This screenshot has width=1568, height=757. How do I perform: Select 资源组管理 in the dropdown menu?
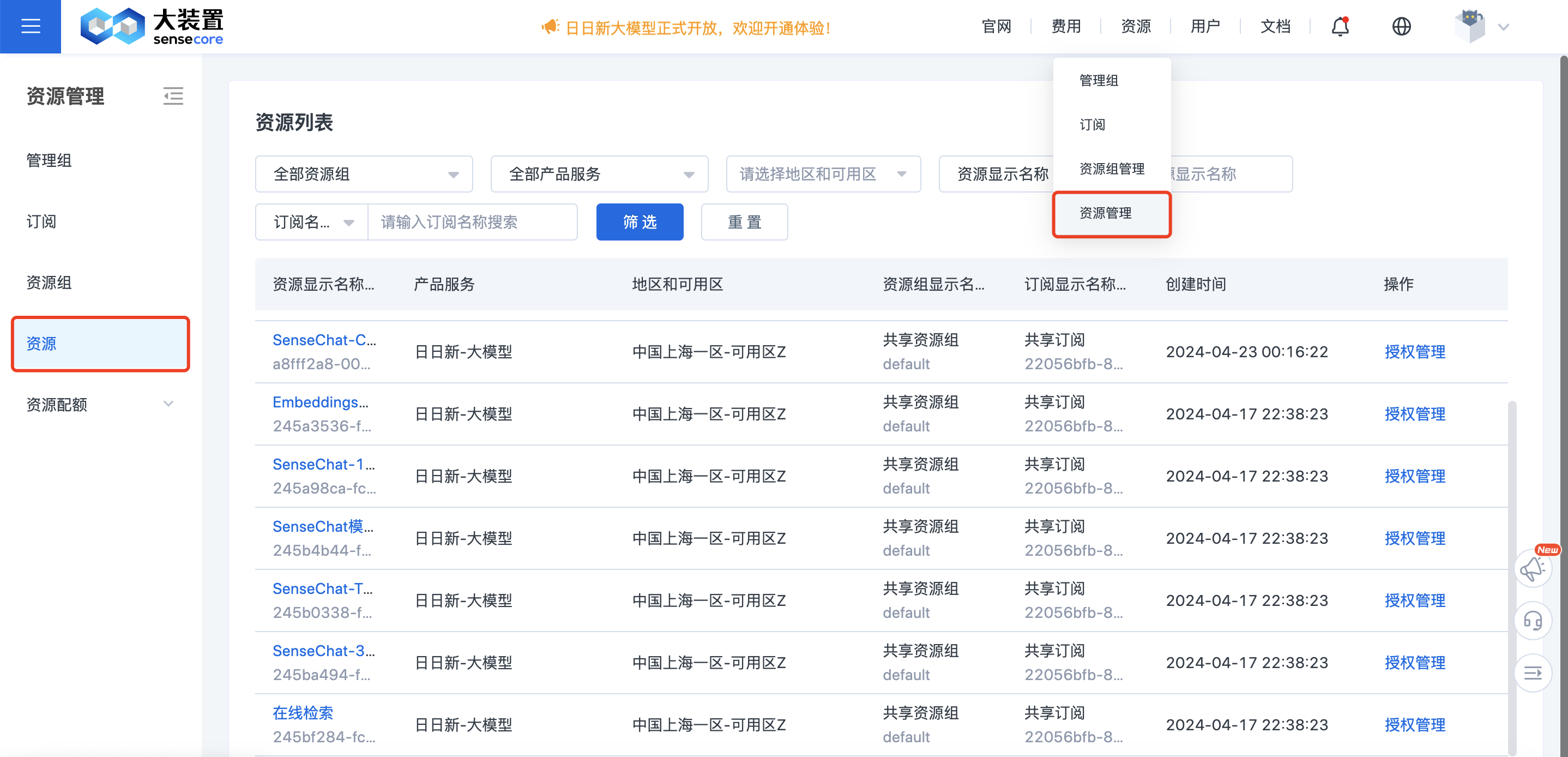click(x=1112, y=169)
